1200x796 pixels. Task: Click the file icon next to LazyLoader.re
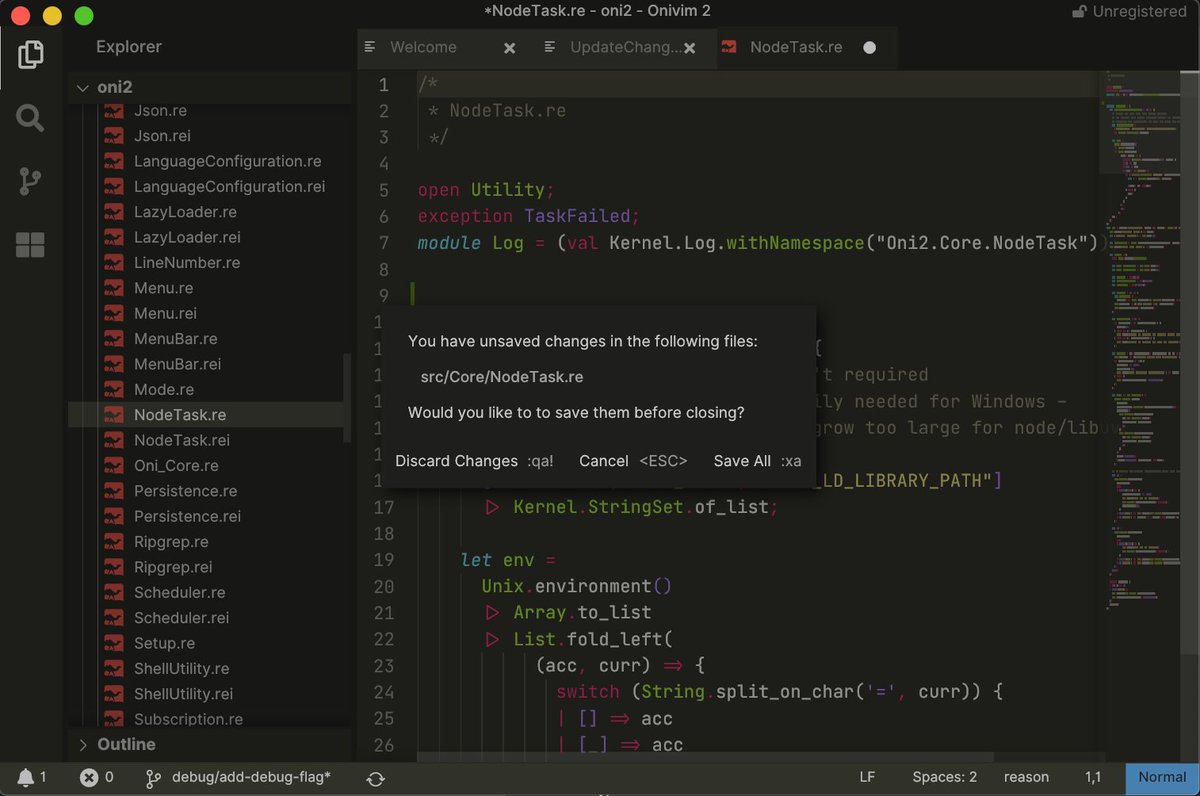115,212
